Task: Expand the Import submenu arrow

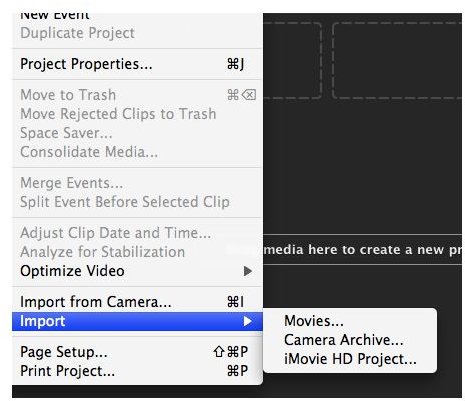Action: pyautogui.click(x=247, y=321)
